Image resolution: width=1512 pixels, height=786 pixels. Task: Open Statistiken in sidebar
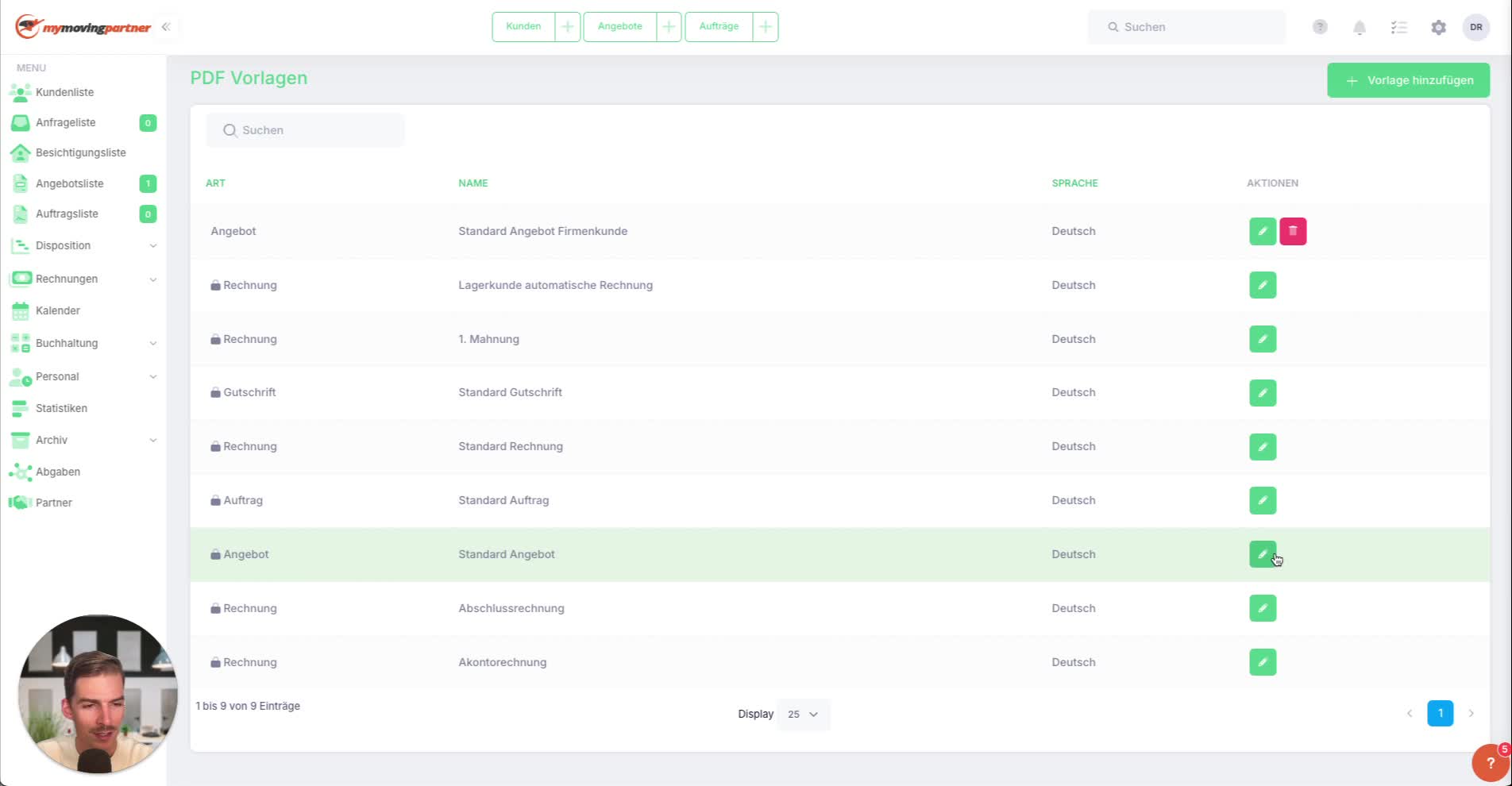pyautogui.click(x=61, y=408)
